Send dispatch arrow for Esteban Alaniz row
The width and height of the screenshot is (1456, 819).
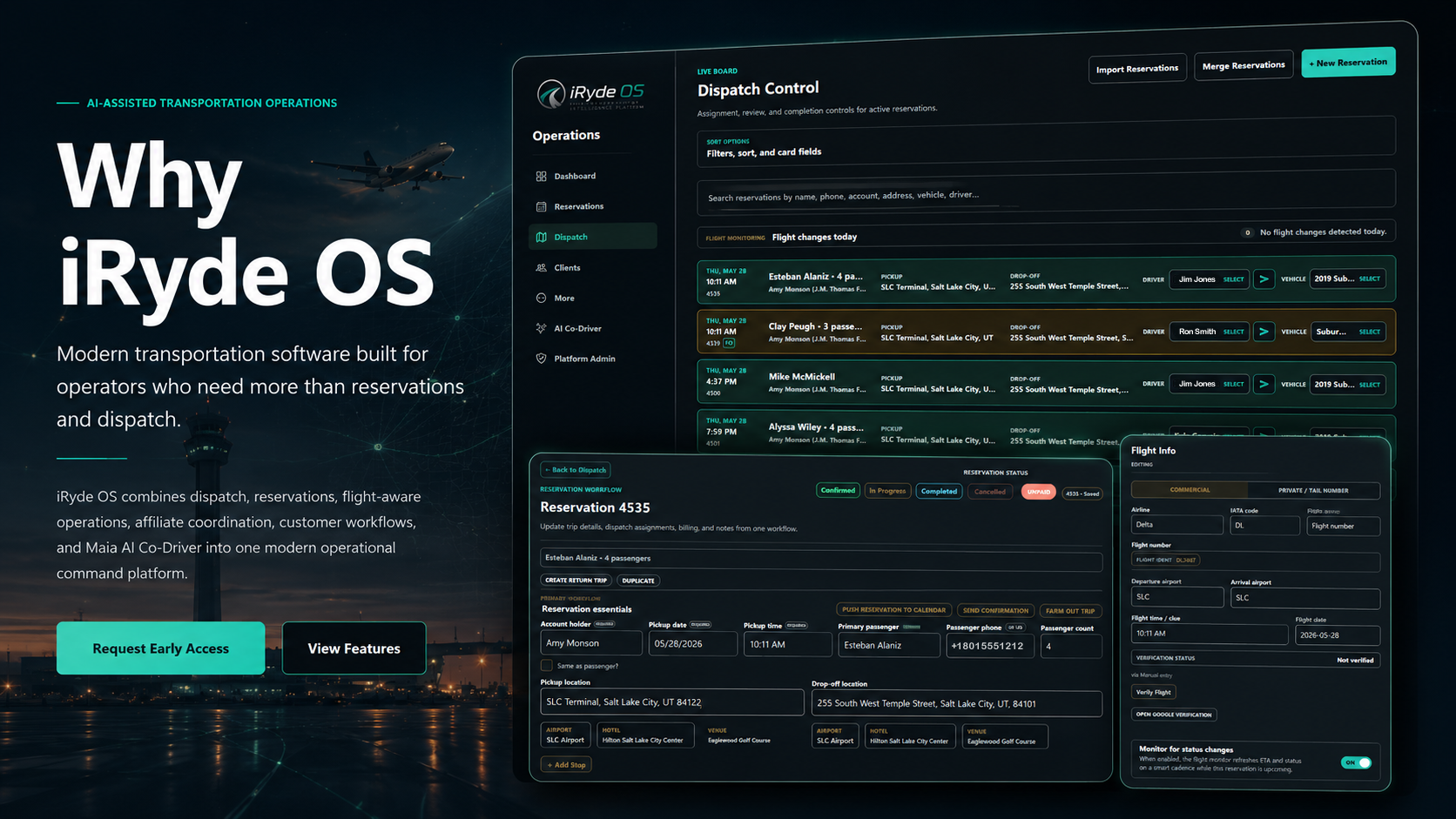tap(1264, 279)
